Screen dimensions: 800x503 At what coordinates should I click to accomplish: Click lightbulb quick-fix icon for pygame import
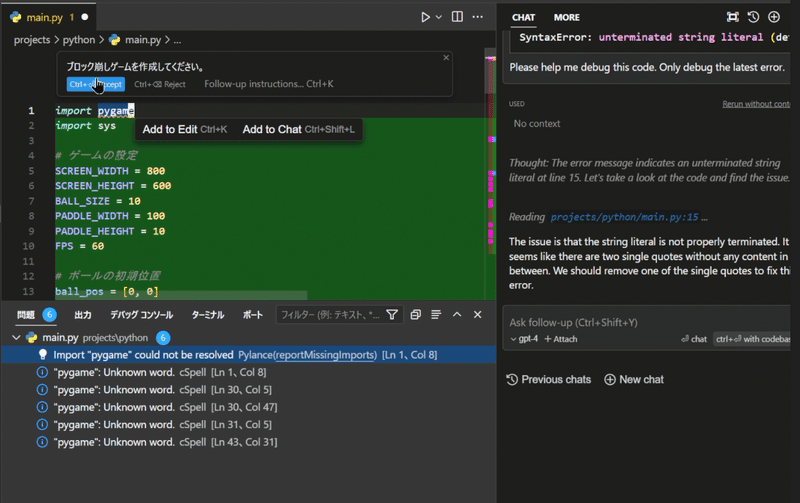[43, 355]
